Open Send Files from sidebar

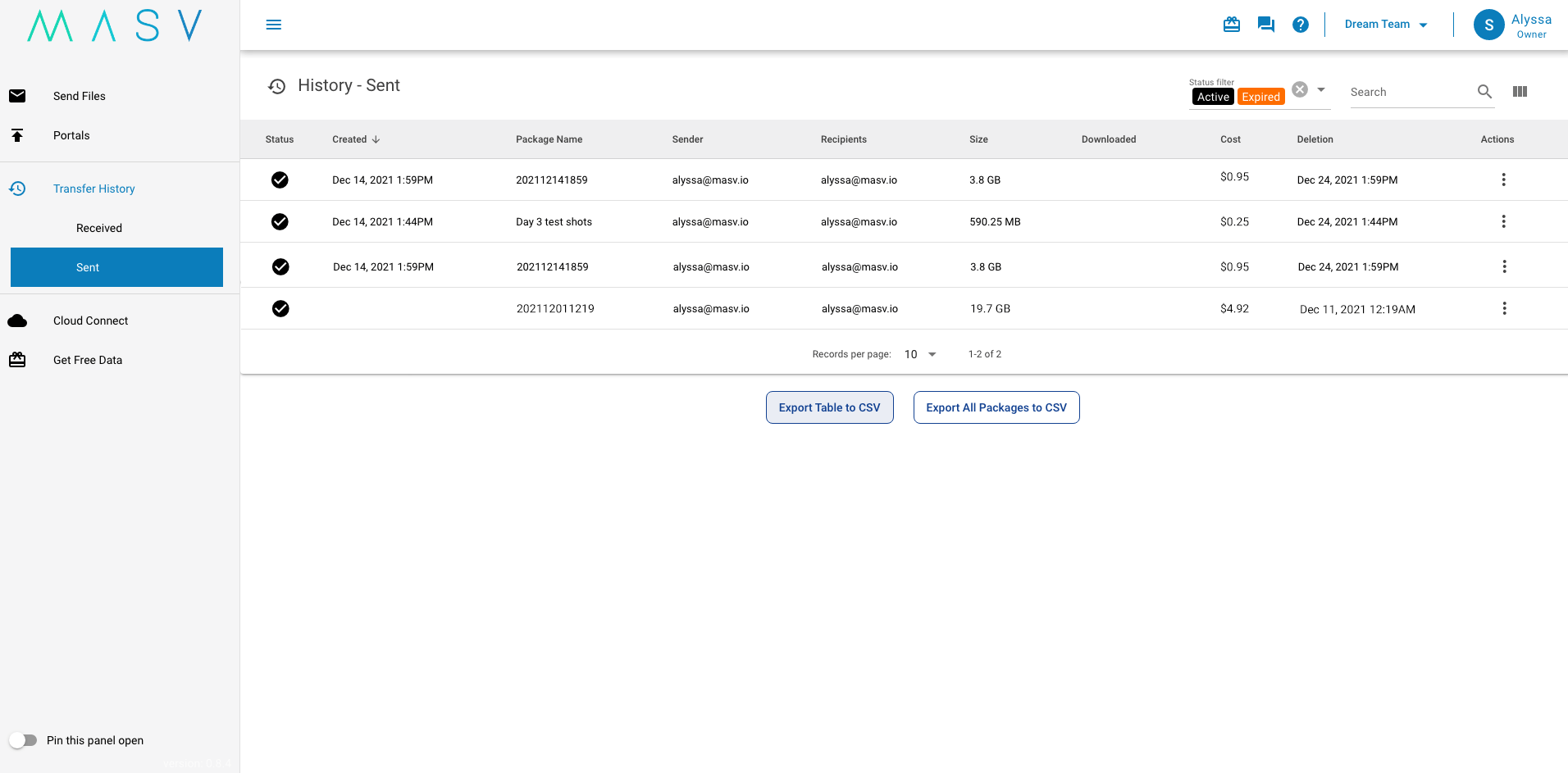click(x=80, y=96)
